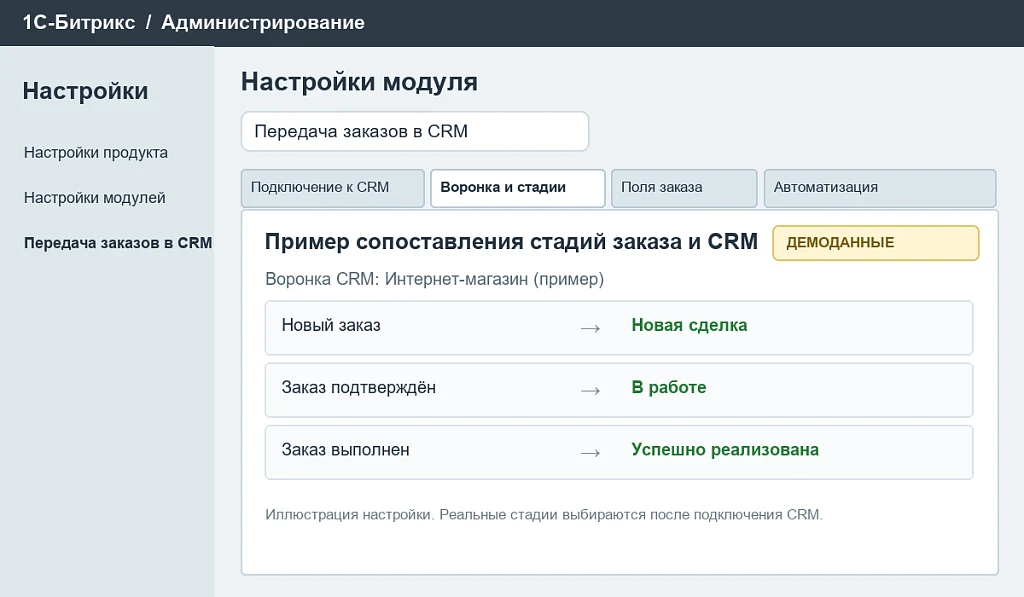
Task: Open Настройки продукта in sidebar
Action: [x=96, y=153]
